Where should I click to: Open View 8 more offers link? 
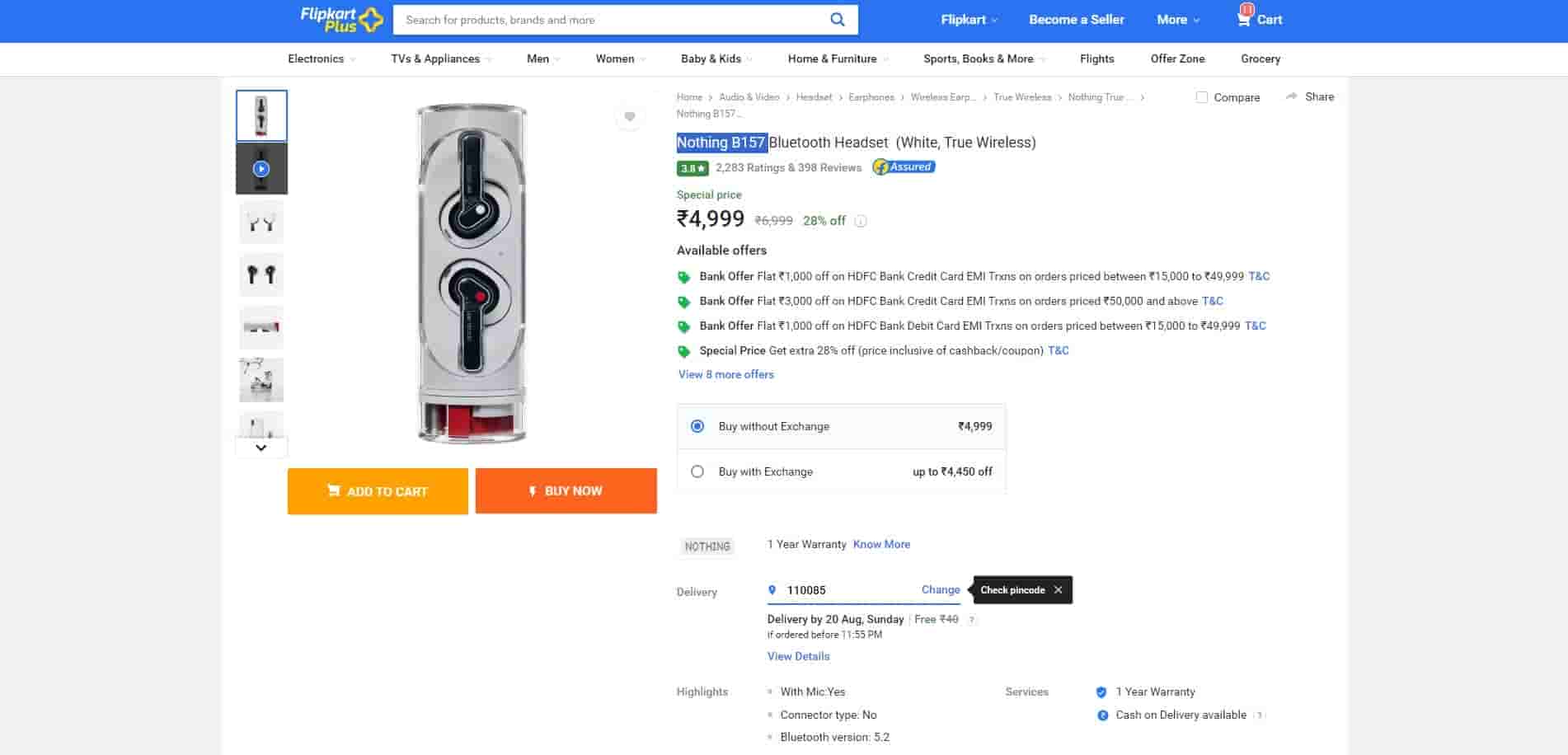[x=725, y=374]
